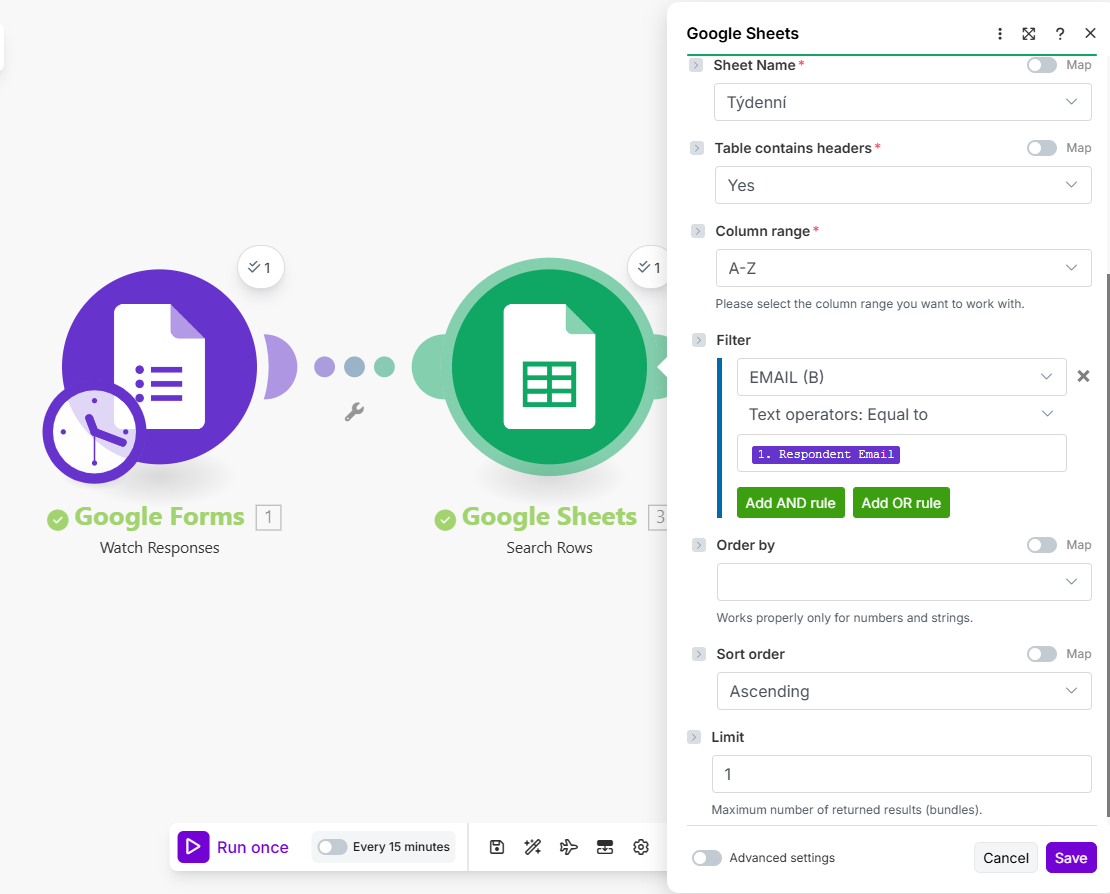This screenshot has width=1110, height=894.
Task: Expand the Column range info arrow
Action: (698, 231)
